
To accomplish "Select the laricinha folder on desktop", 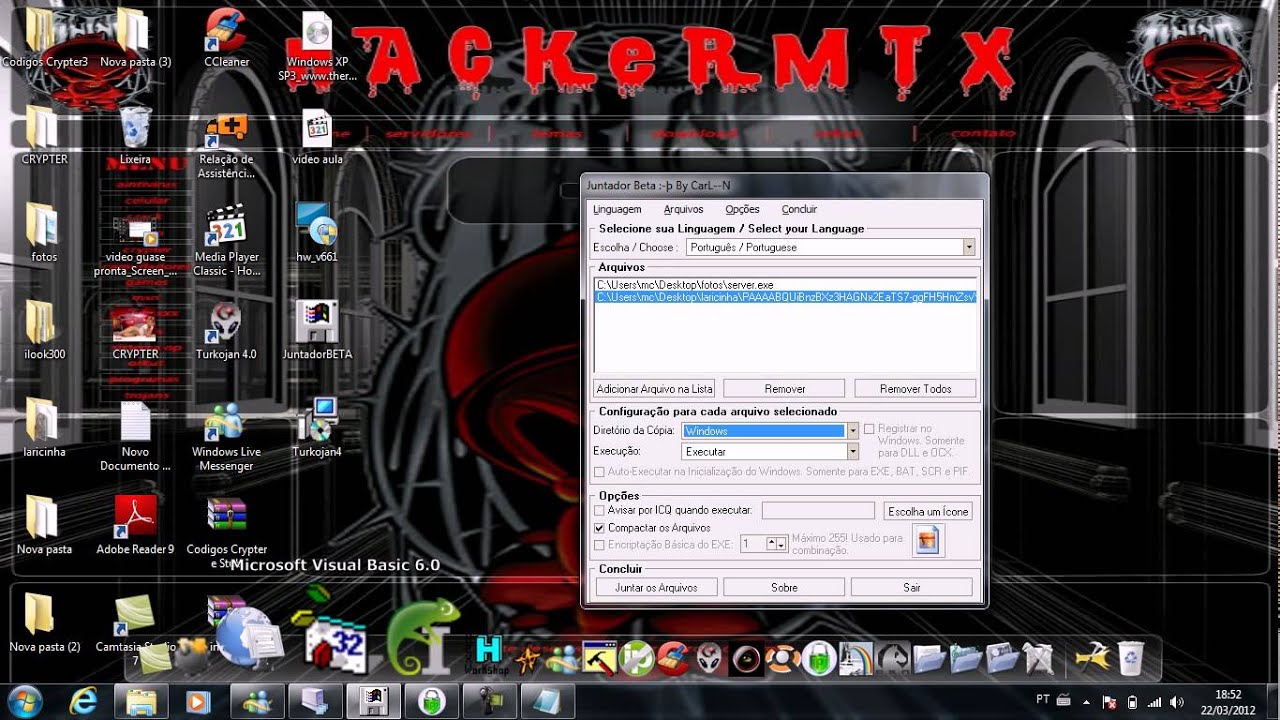I will (x=44, y=427).
